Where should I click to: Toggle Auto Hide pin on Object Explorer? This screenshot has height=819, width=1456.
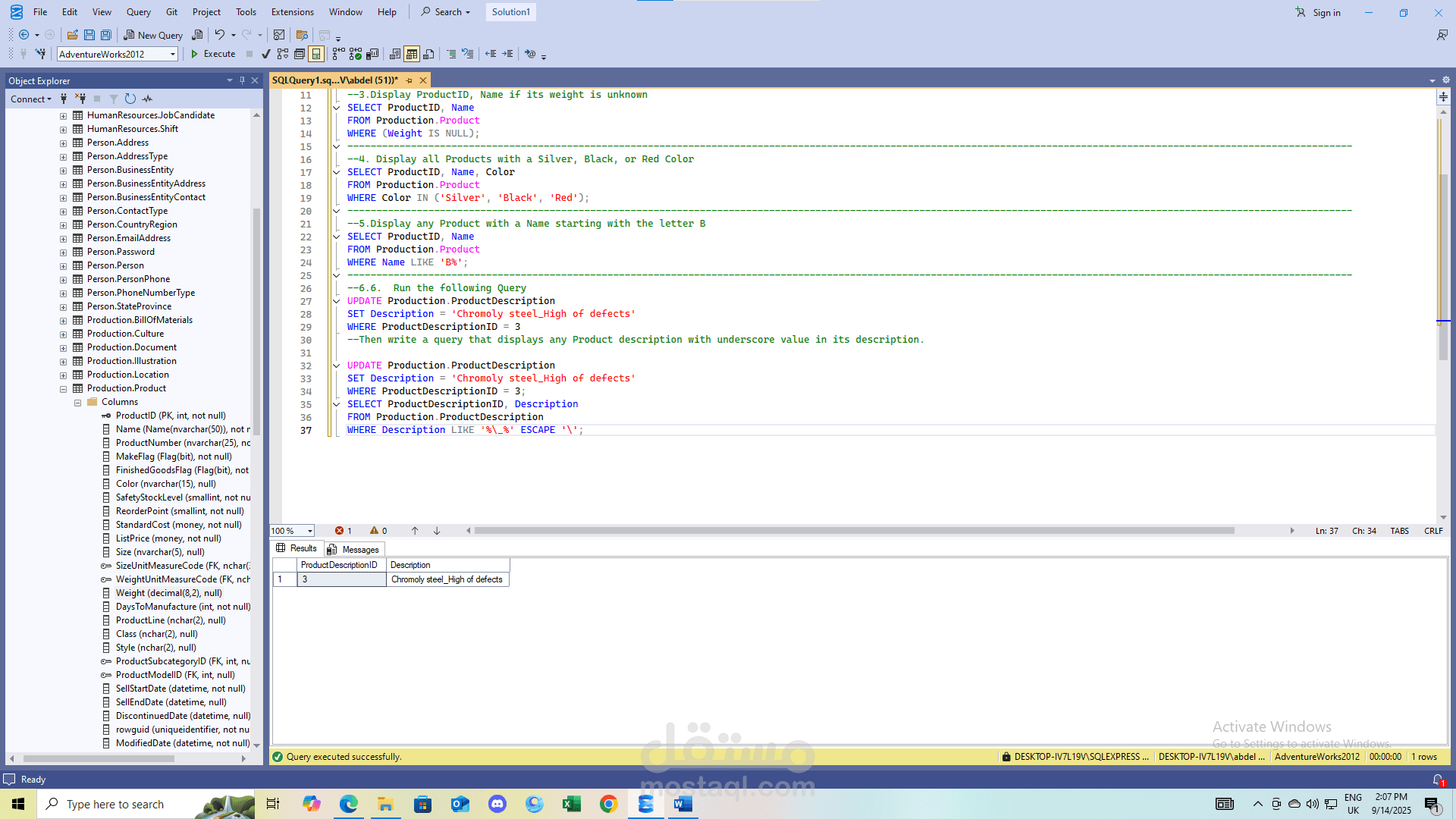pos(243,80)
